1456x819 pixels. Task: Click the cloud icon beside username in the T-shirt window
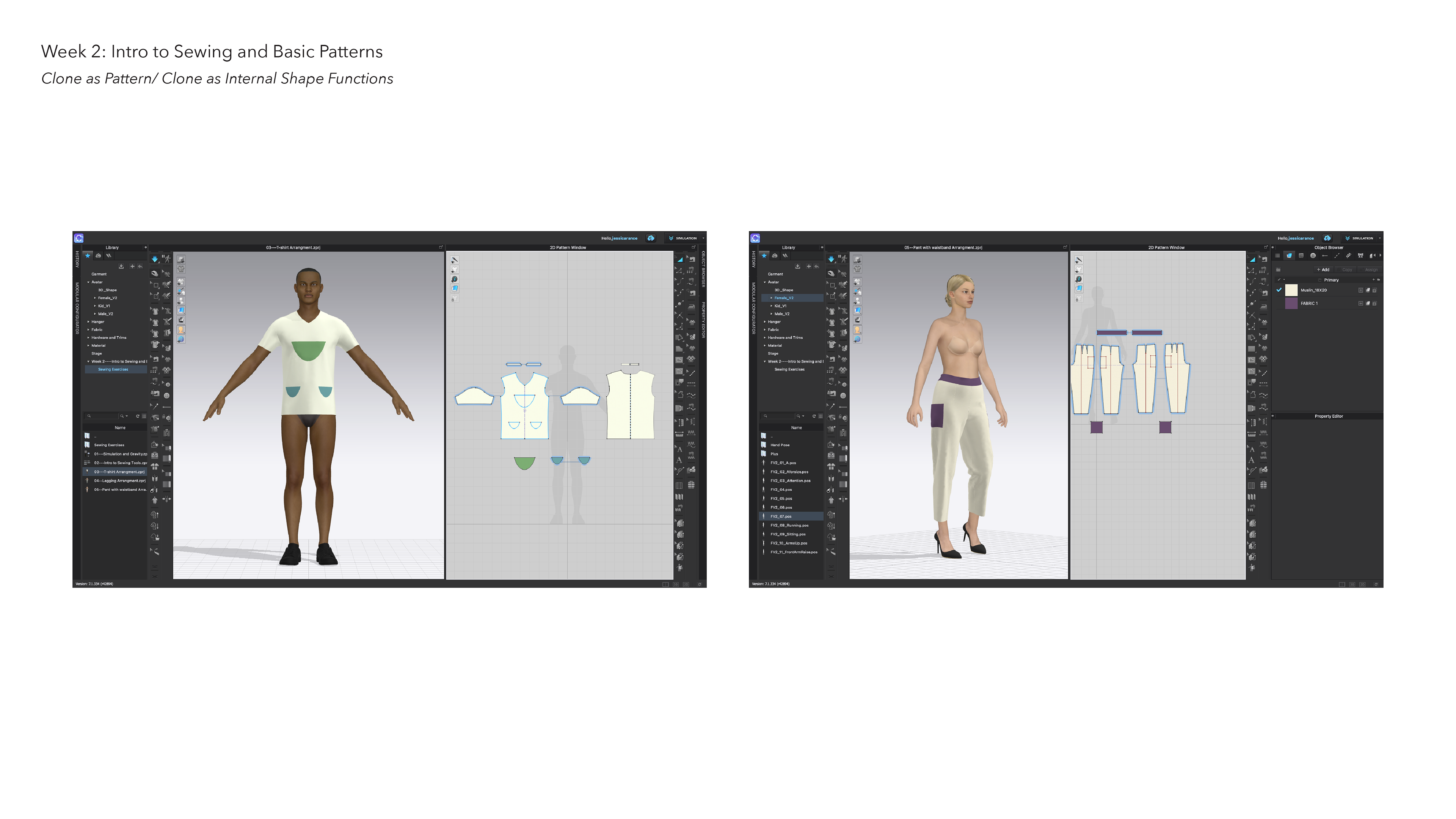[651, 238]
